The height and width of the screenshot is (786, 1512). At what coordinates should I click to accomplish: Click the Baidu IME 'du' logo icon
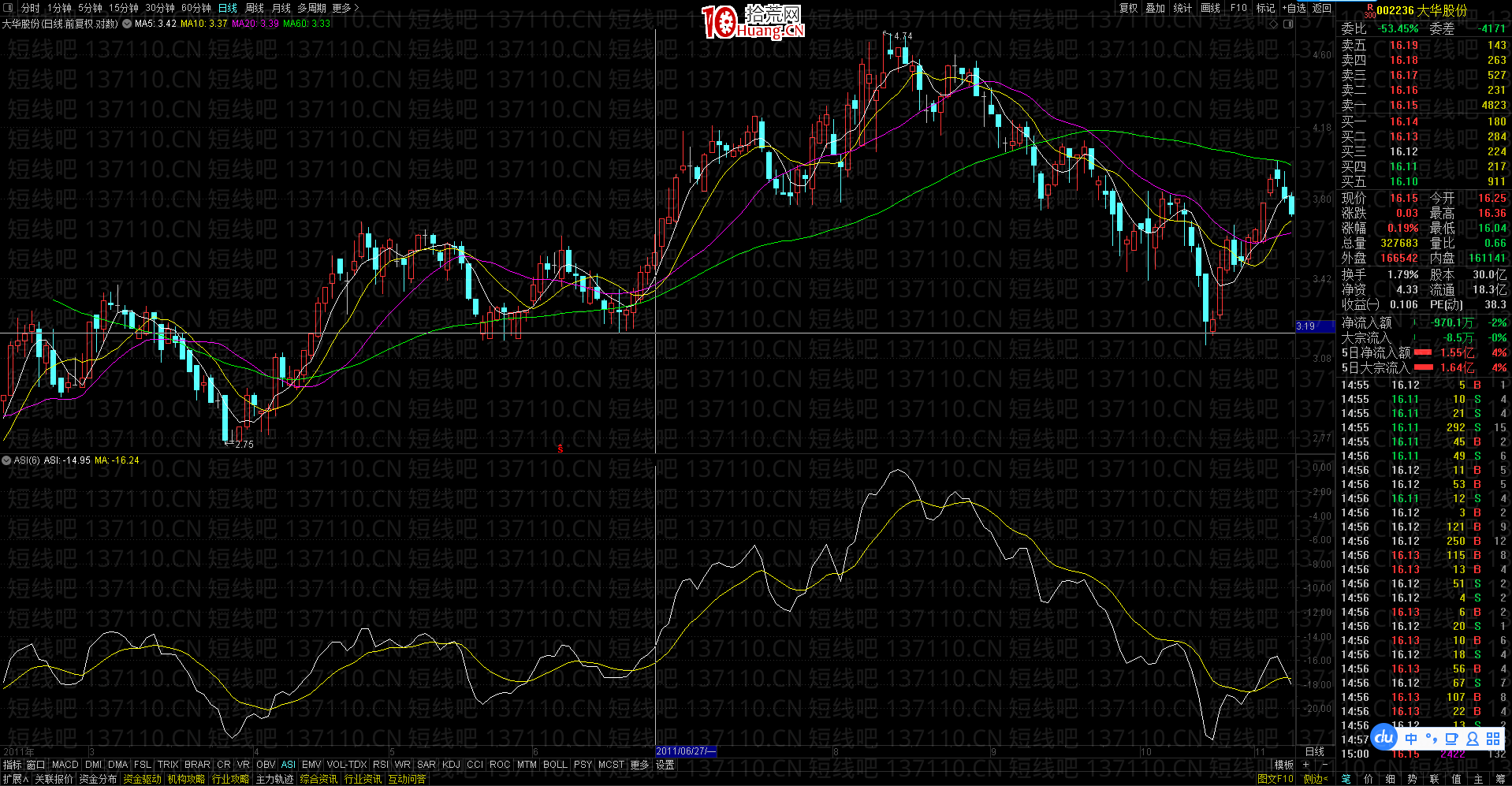[1384, 738]
